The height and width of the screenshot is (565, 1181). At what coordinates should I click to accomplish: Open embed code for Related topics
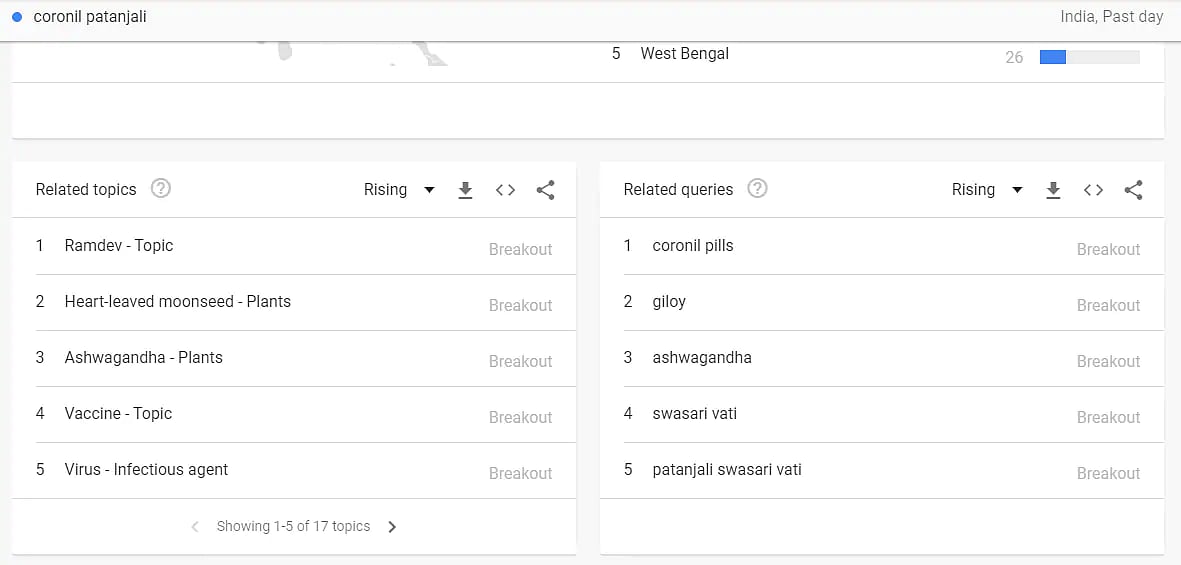tap(505, 190)
